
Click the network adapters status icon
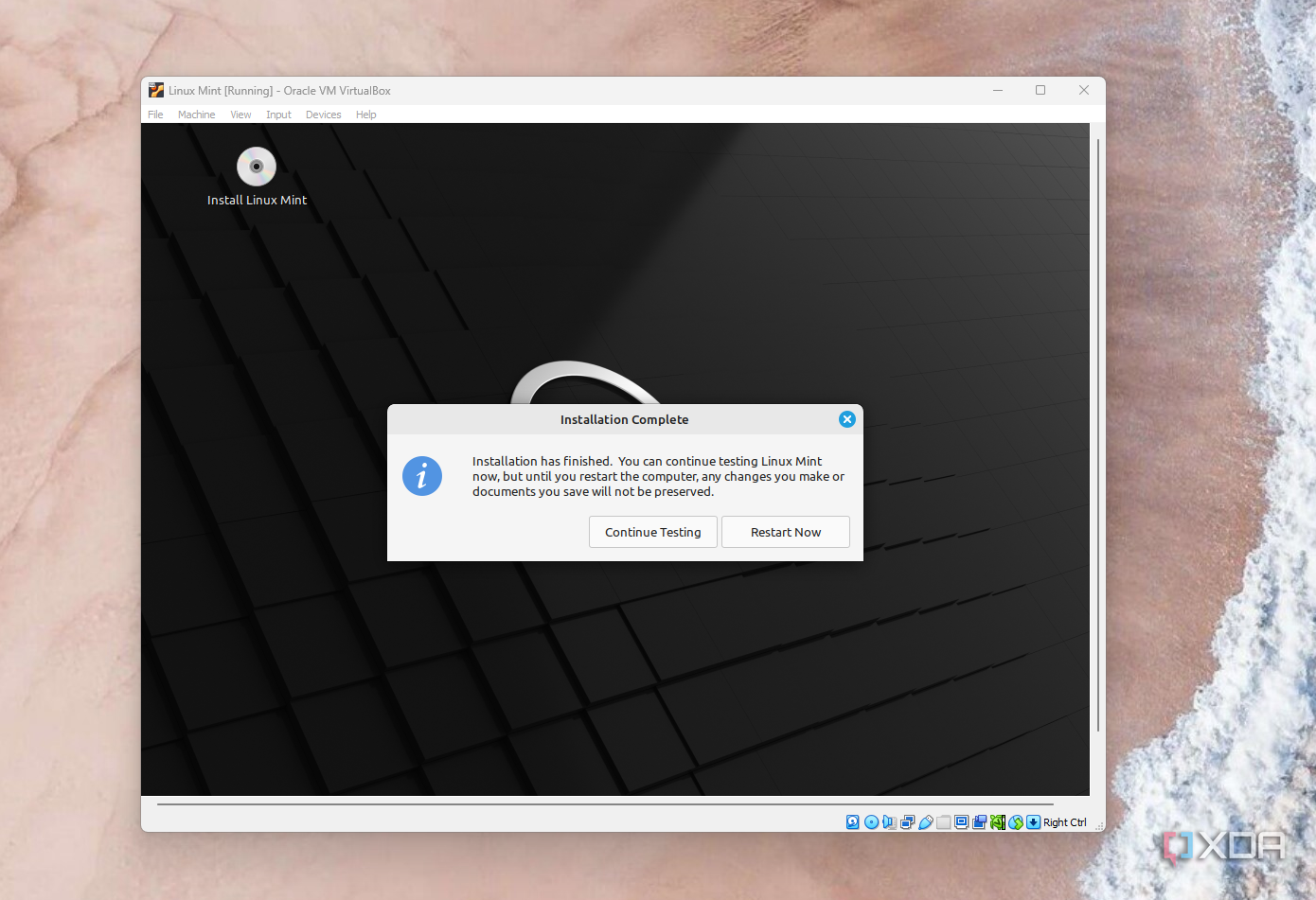click(908, 822)
